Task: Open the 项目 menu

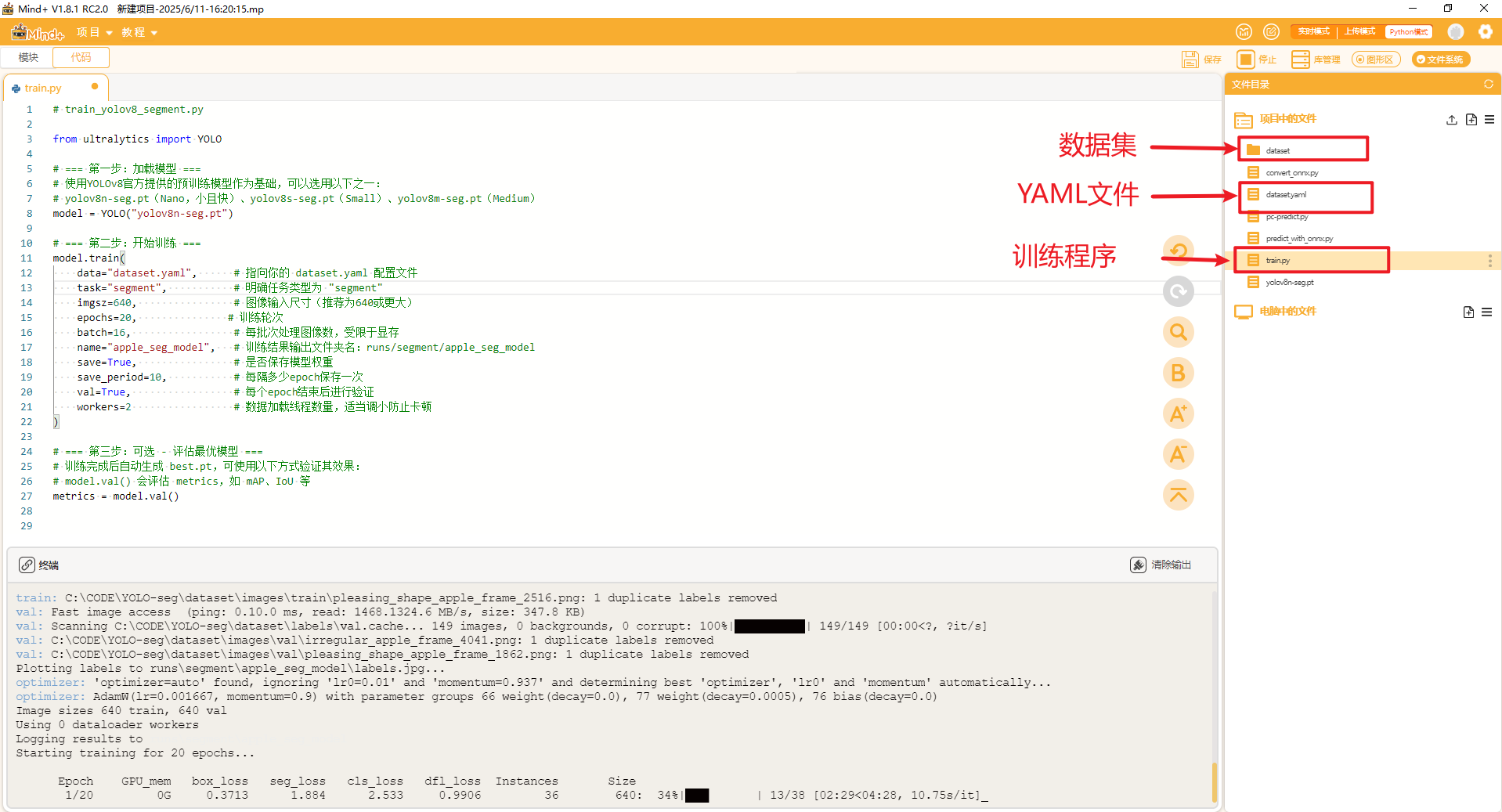Action: coord(94,32)
